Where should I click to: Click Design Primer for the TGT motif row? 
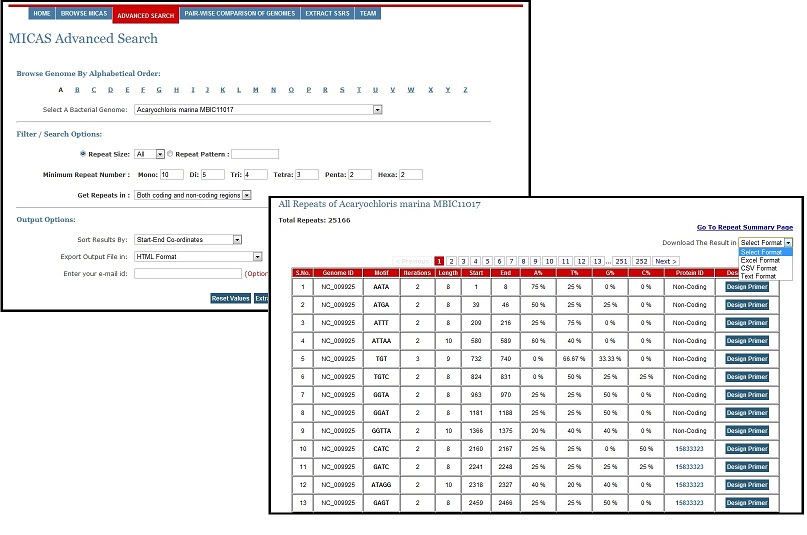747,359
